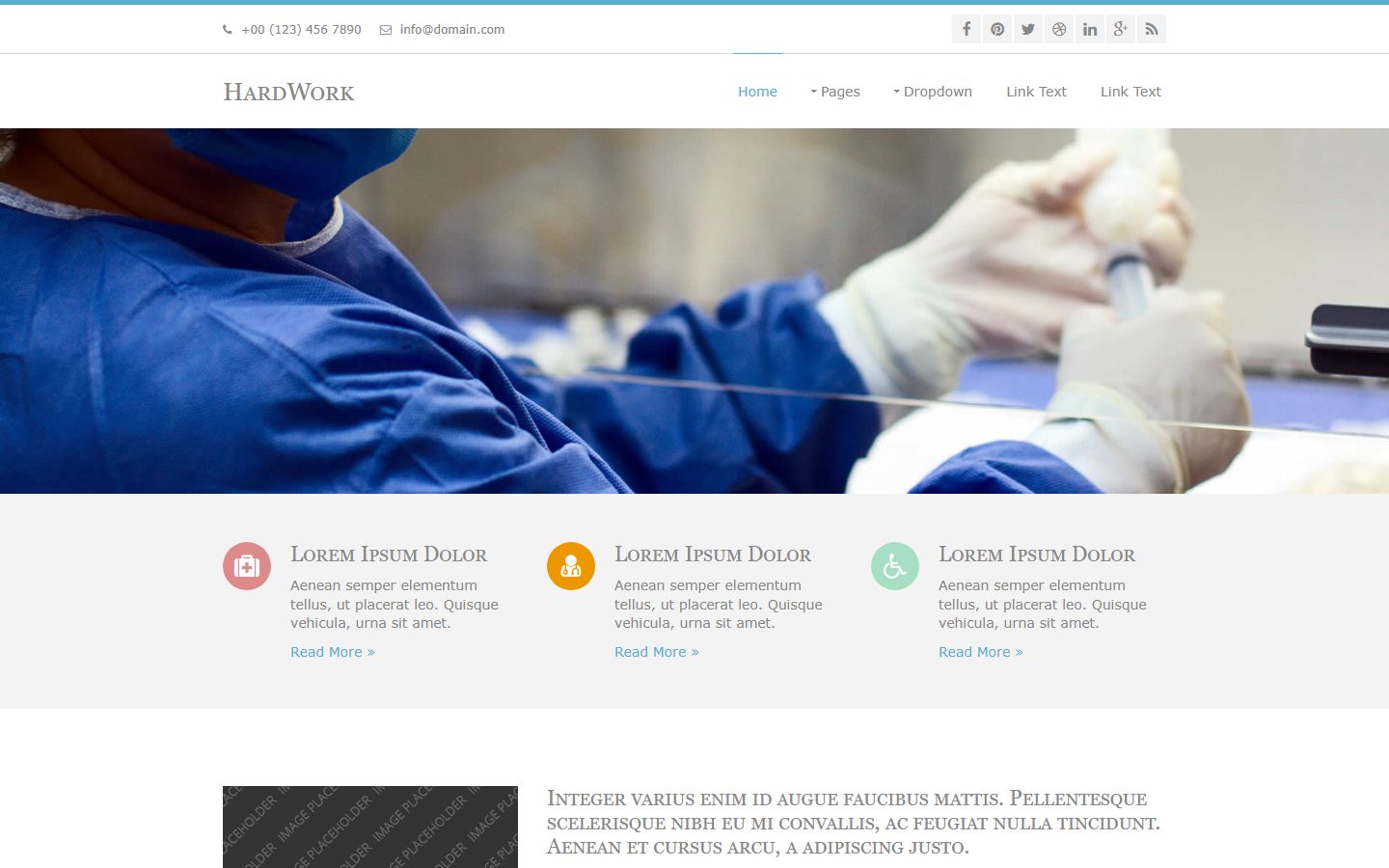The width and height of the screenshot is (1389, 868).
Task: Expand the Dropdown nav menu
Action: pyautogui.click(x=933, y=92)
